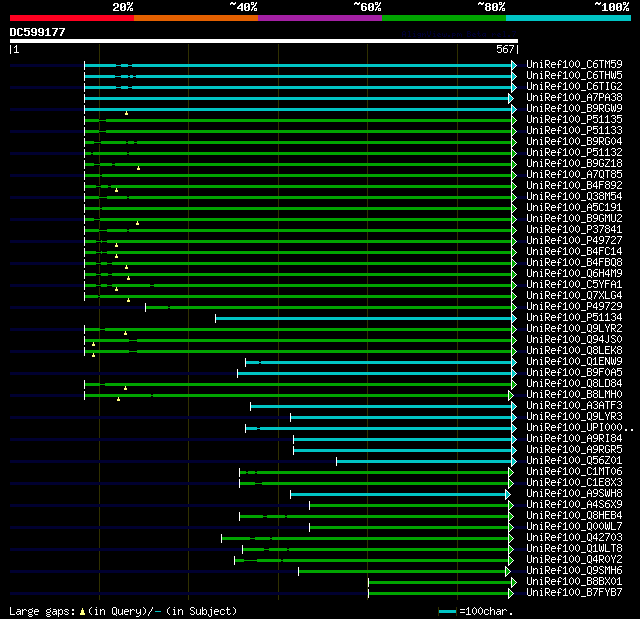640x619 pixels.
Task: Click the purple ~60% identity legend segment
Action: 320,18
